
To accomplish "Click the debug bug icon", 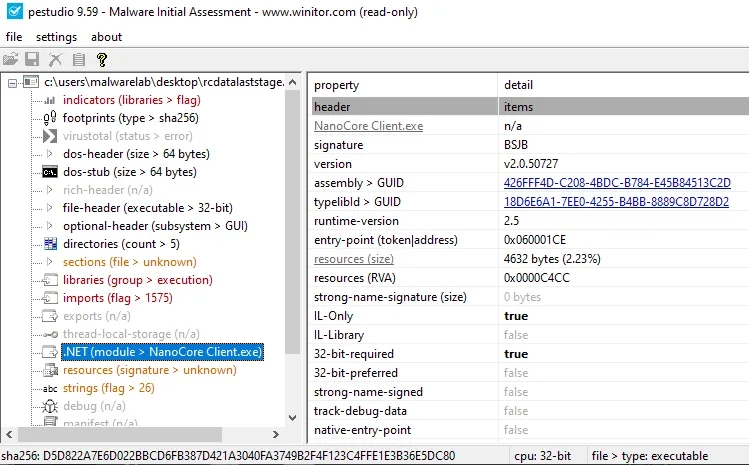I will (50, 406).
